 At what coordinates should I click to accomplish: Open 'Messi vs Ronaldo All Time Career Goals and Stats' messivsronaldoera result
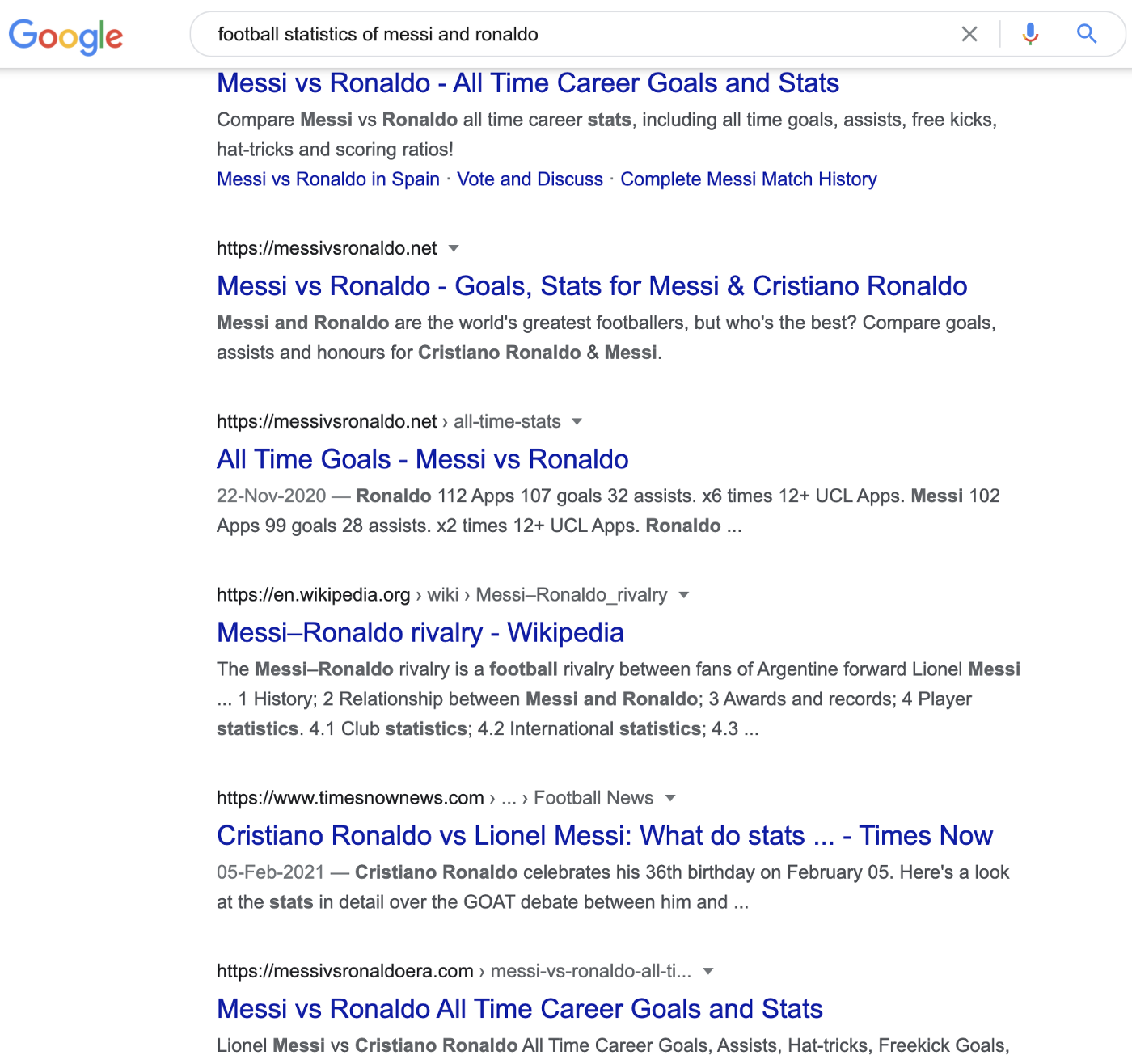(520, 1009)
